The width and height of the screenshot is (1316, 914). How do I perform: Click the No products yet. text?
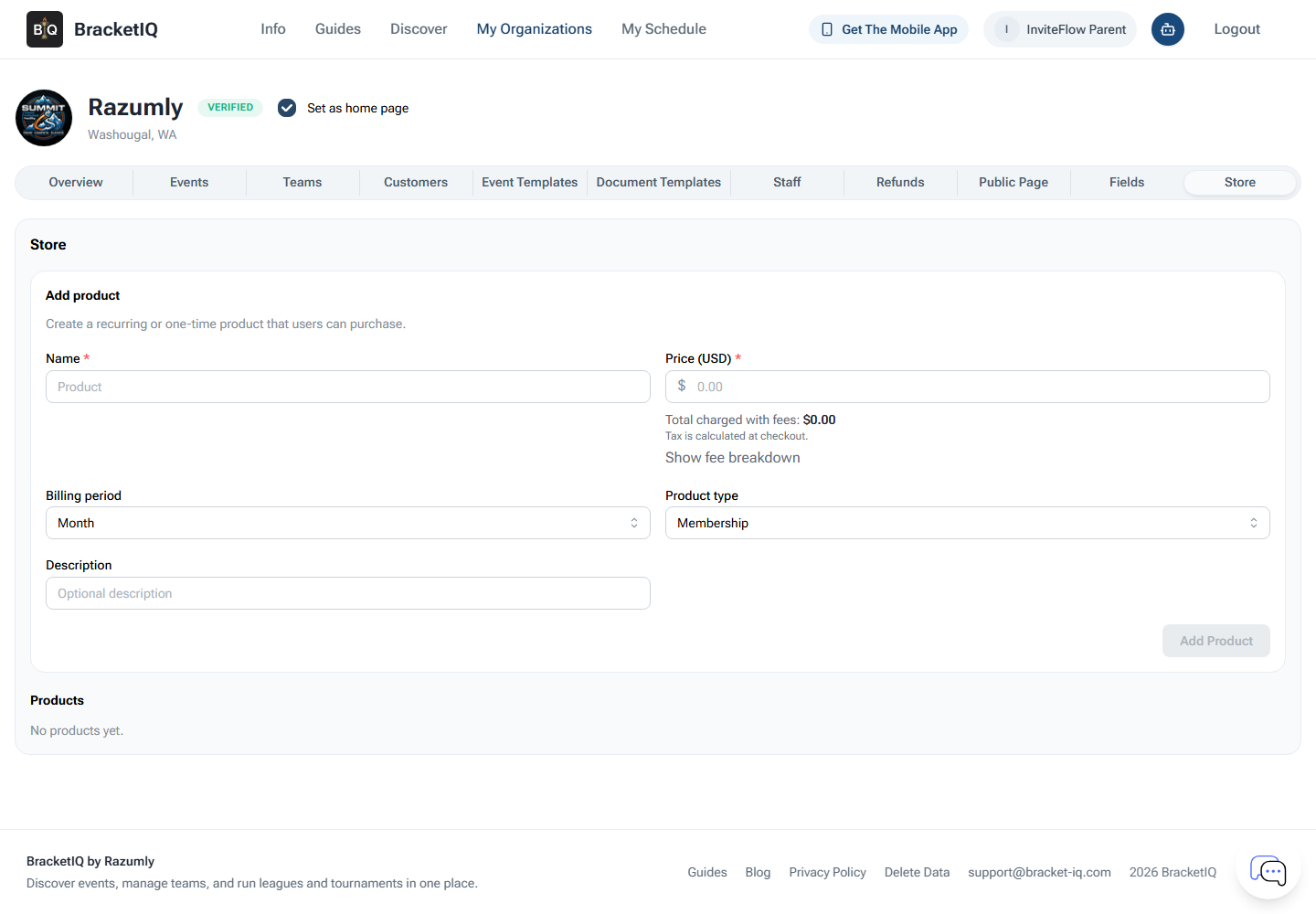77,730
